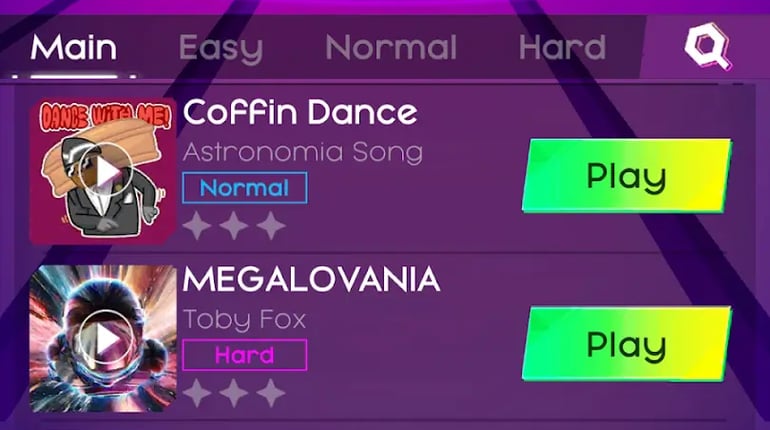Image resolution: width=770 pixels, height=430 pixels.
Task: Switch to the Main tab
Action: point(73,47)
